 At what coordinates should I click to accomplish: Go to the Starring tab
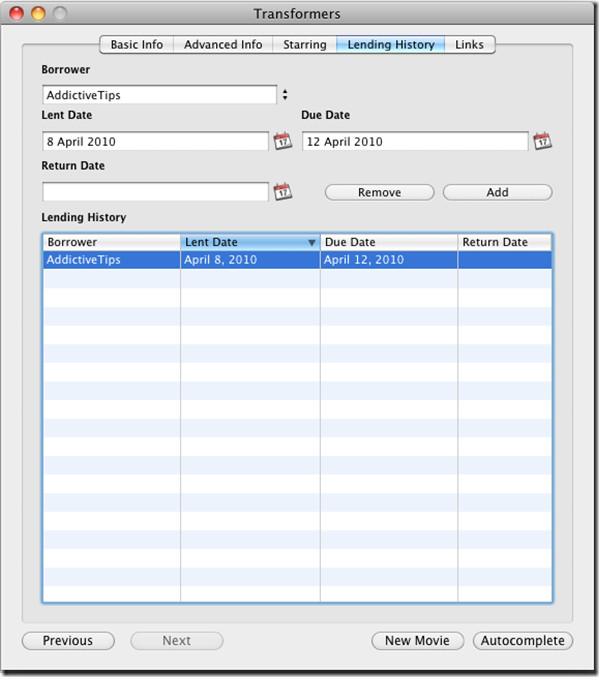(x=304, y=44)
